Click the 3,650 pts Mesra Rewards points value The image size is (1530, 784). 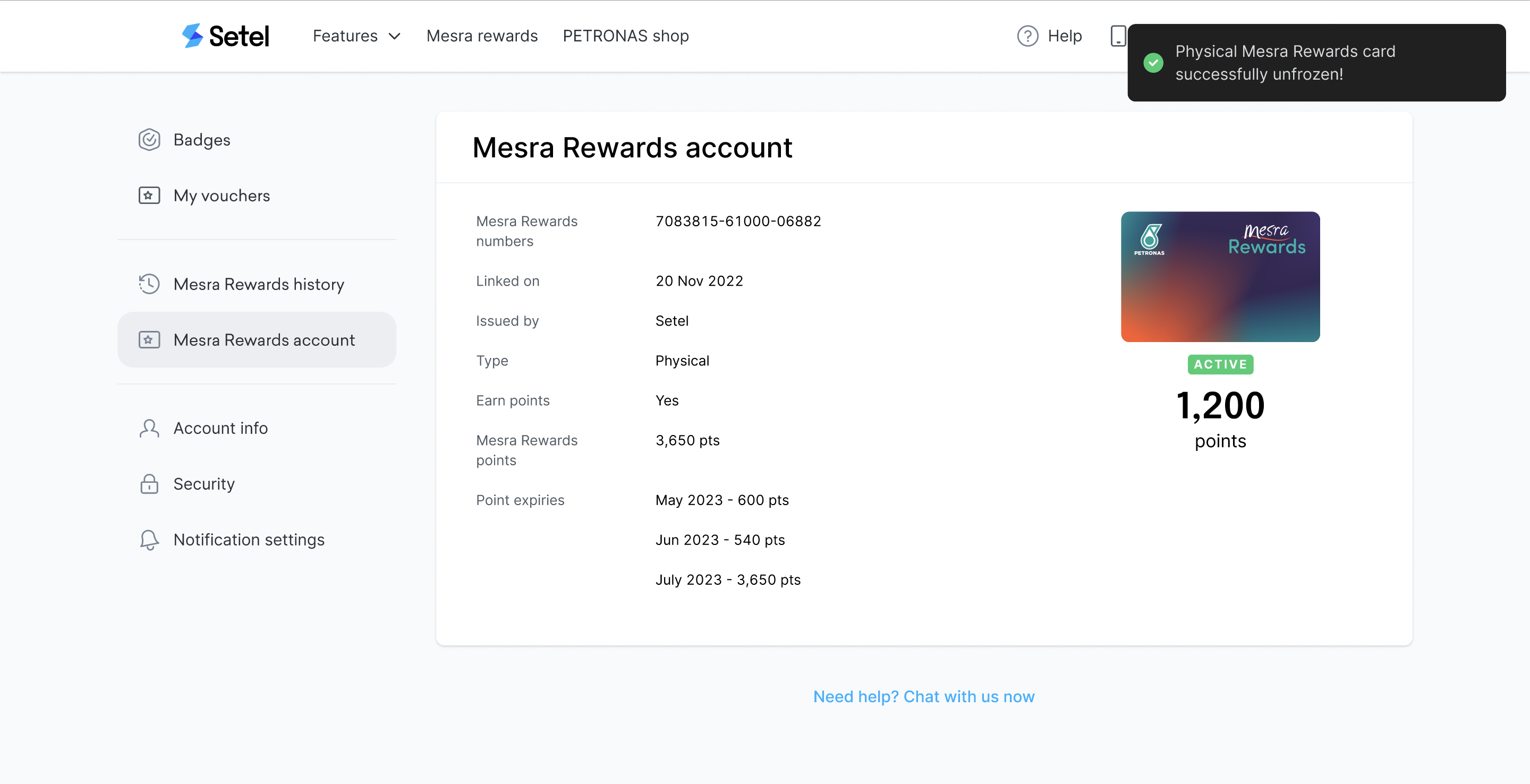[x=687, y=440]
